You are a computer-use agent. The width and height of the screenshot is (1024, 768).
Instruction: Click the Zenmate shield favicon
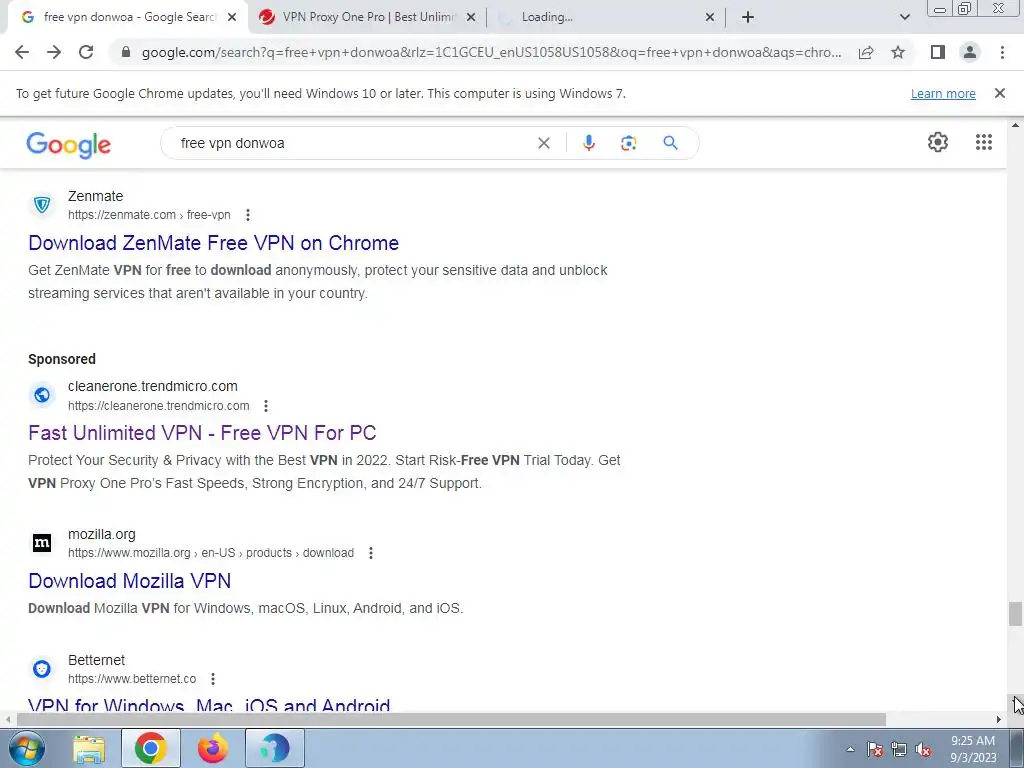pos(42,205)
